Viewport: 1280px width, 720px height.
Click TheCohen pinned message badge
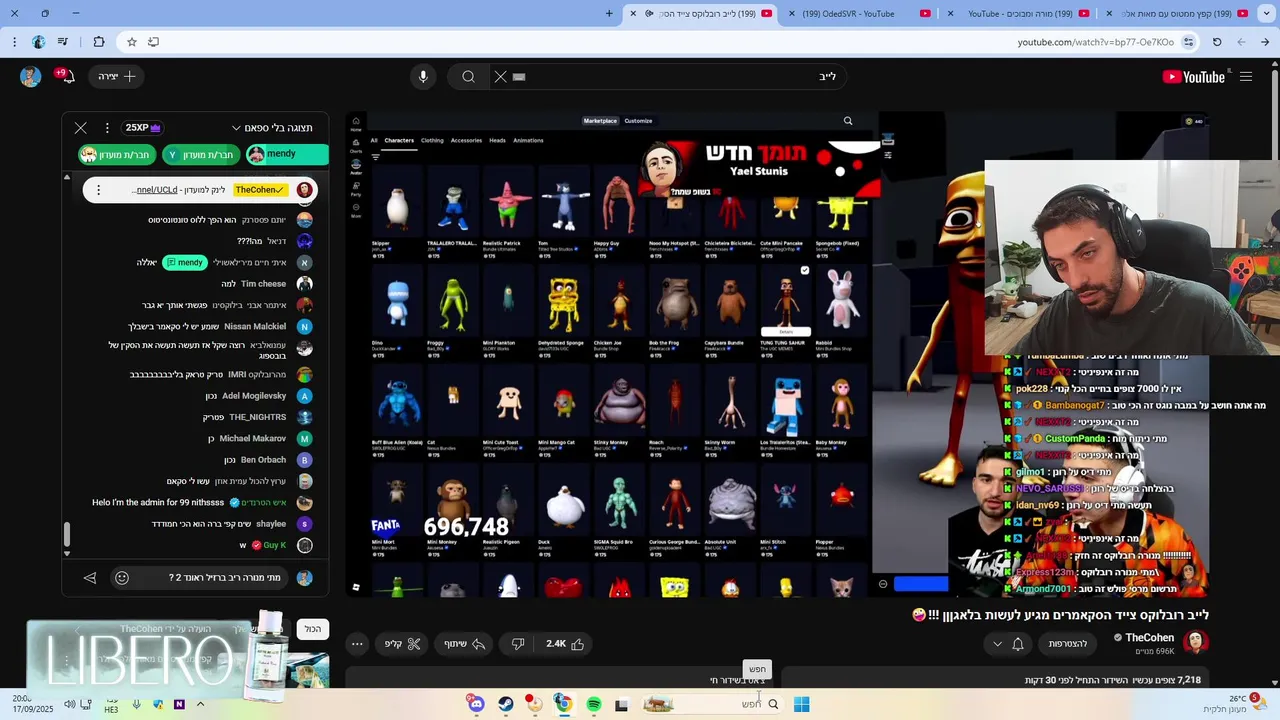(259, 189)
